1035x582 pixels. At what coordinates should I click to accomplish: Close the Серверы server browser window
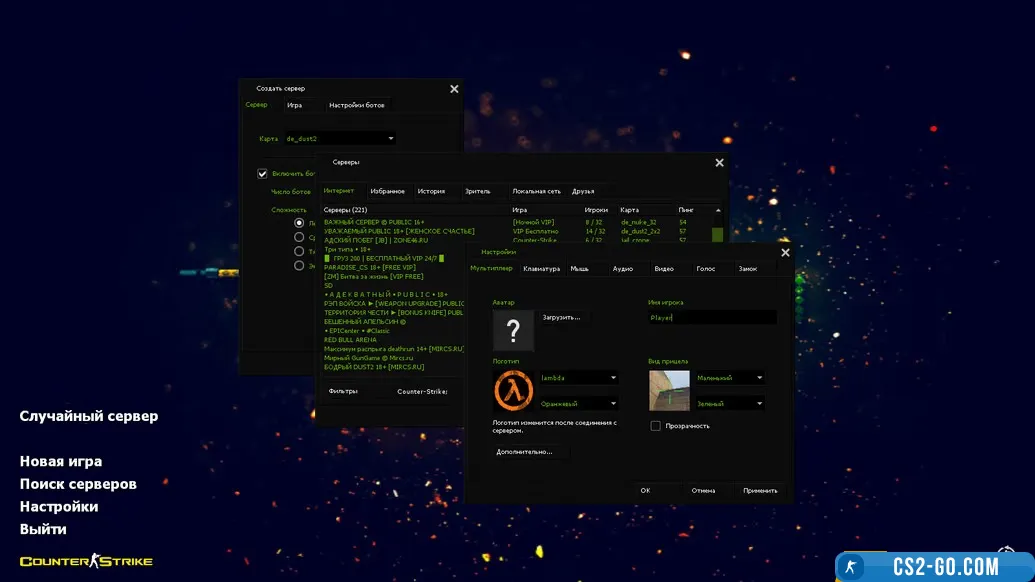[719, 162]
